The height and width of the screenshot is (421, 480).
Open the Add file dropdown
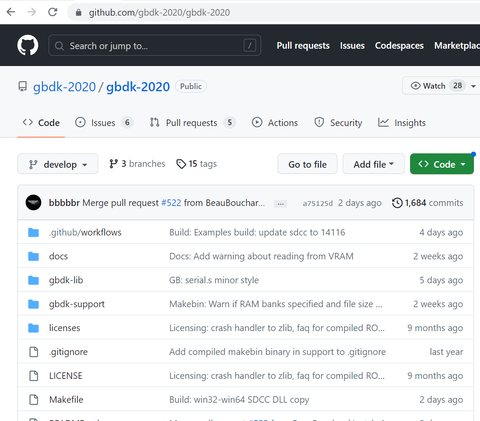click(x=374, y=164)
